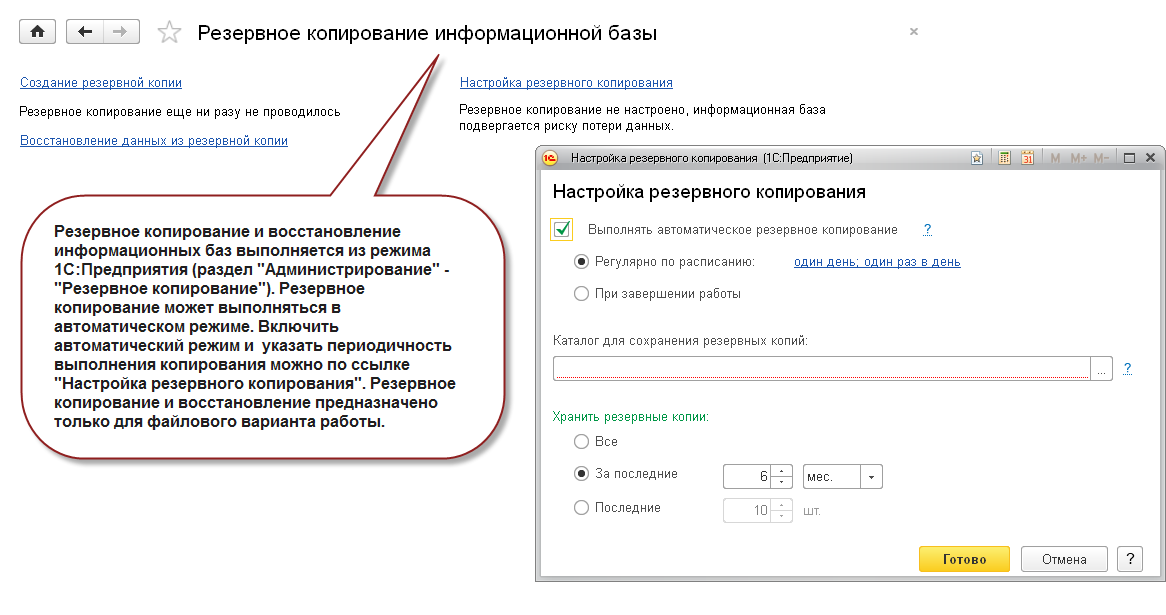Navigate back with the left arrow
1166x615 pixels.
click(85, 32)
